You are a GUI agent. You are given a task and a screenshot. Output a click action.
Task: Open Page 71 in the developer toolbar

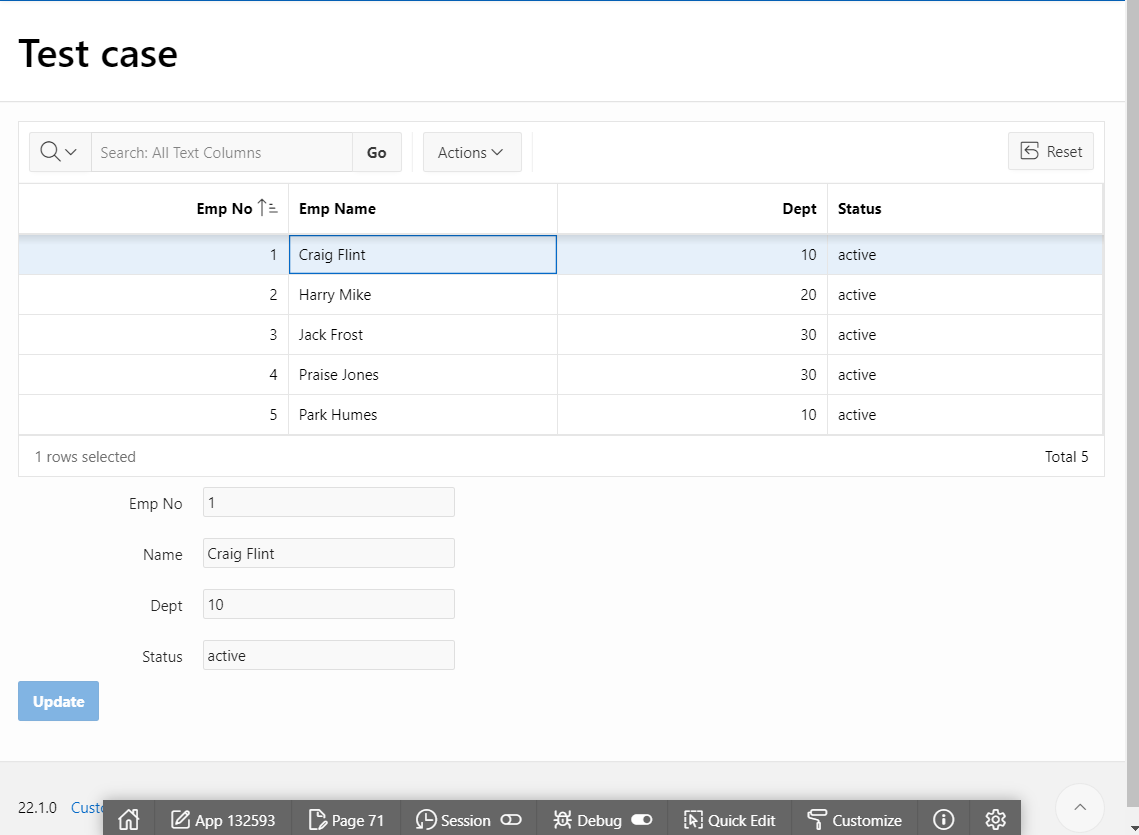346,819
